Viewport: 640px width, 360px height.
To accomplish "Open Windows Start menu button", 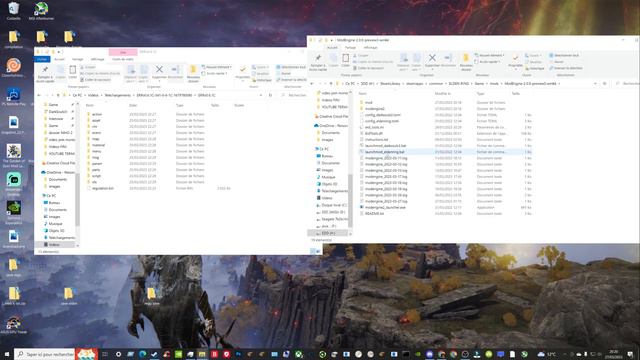I will tap(7, 354).
